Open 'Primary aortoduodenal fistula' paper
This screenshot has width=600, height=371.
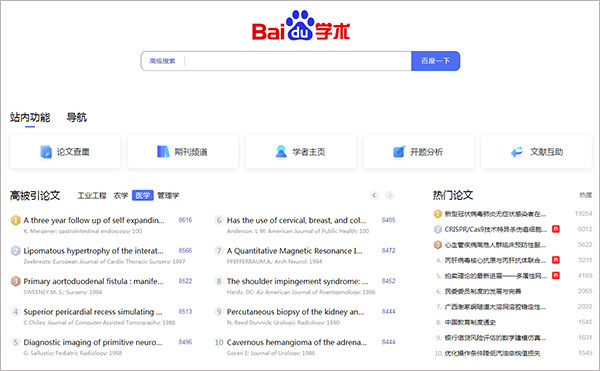pos(93,282)
